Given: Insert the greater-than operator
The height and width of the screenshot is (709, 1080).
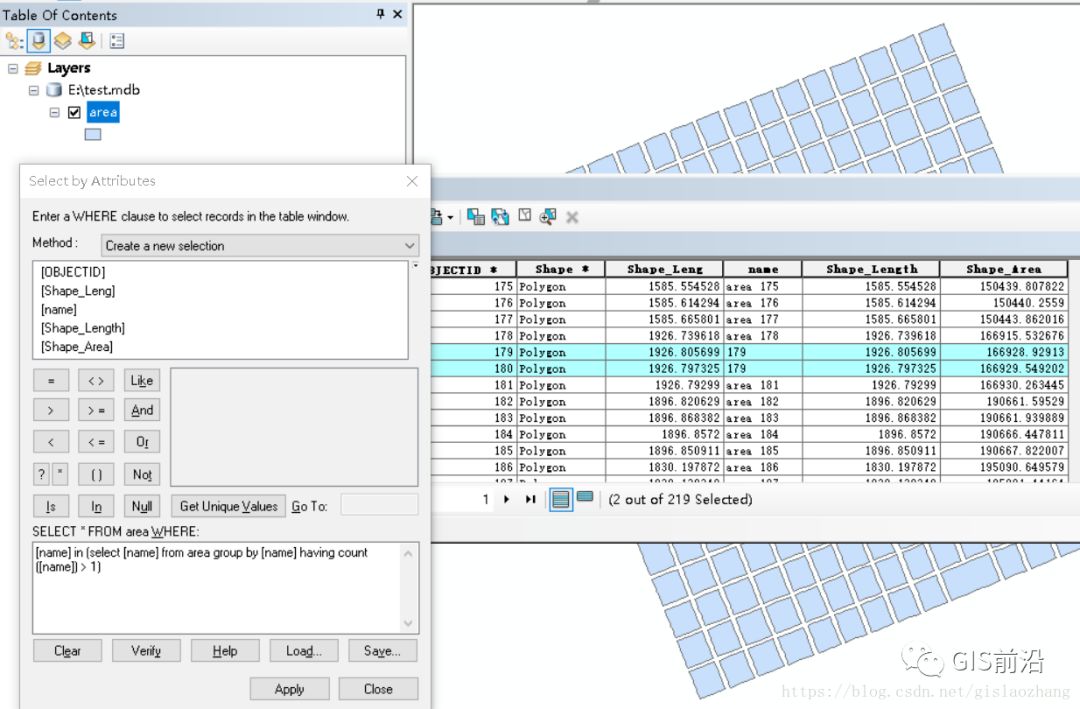Looking at the screenshot, I should coord(51,411).
